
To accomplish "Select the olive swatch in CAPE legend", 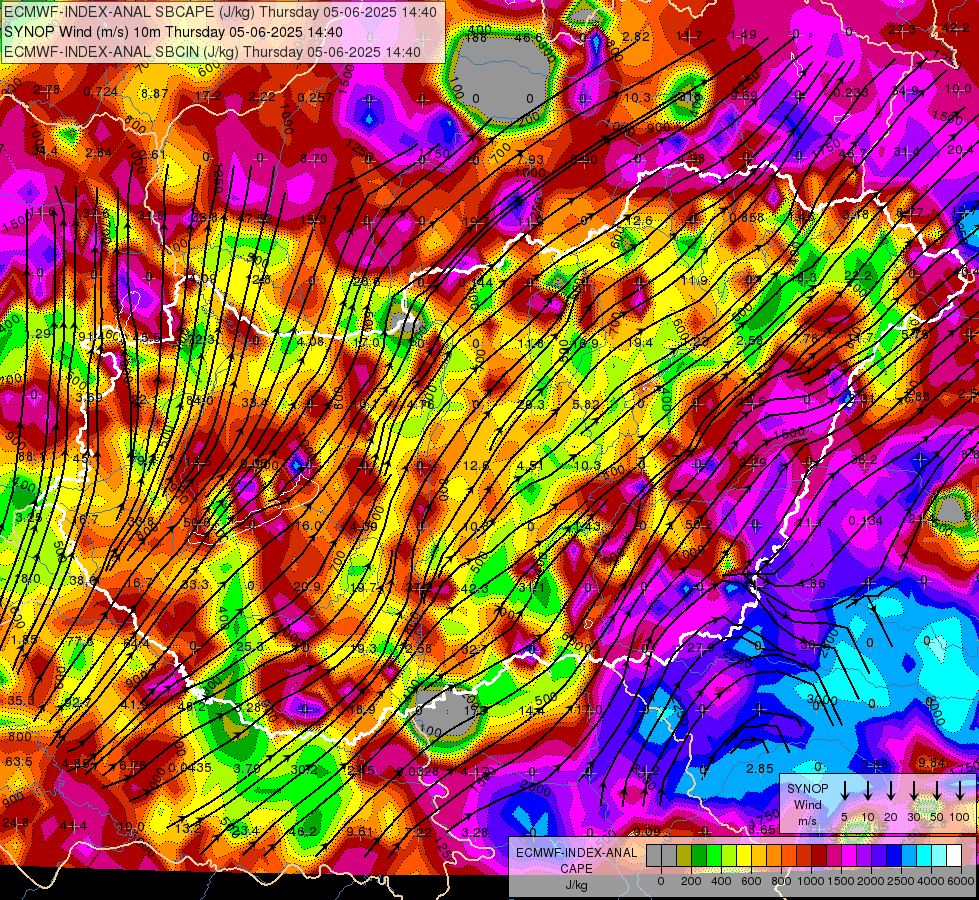I will point(684,856).
